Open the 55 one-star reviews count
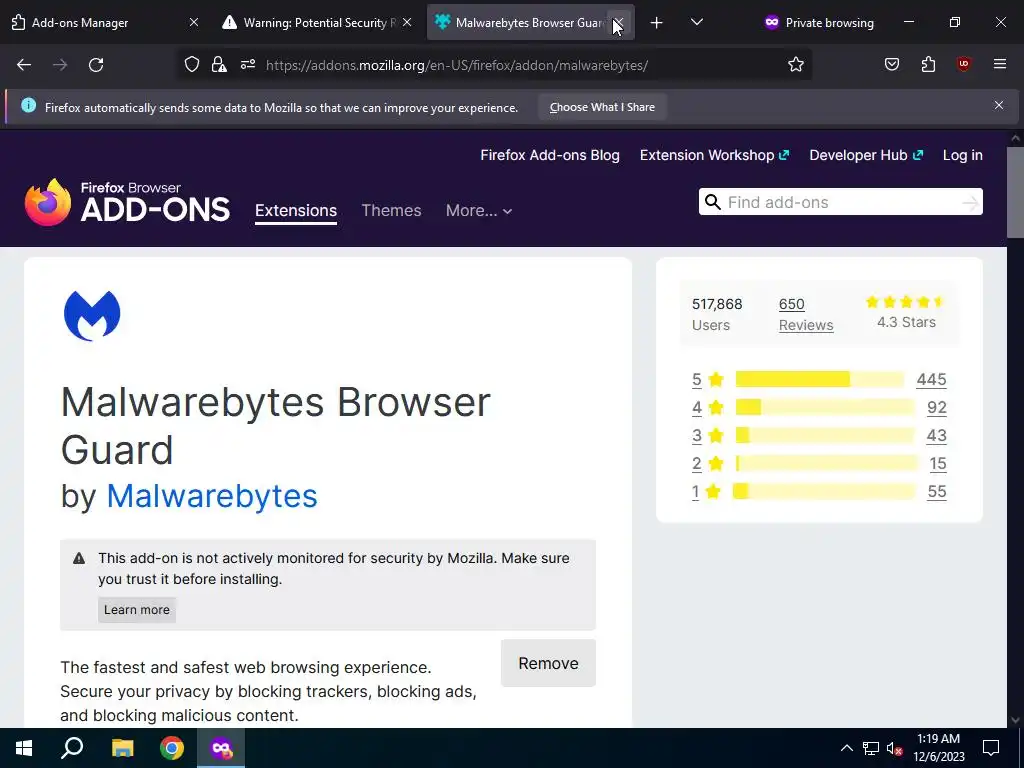1024x768 pixels. 936,492
